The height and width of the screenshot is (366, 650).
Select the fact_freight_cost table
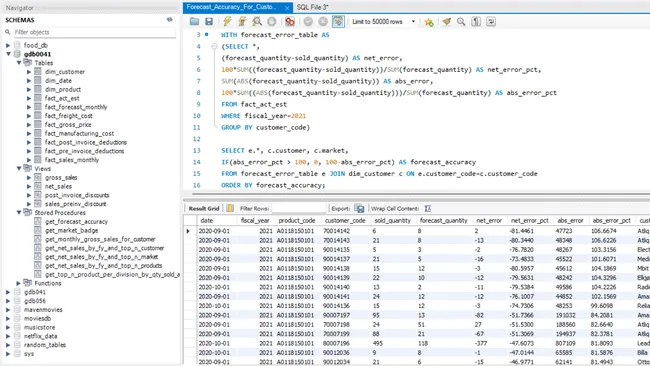click(68, 116)
